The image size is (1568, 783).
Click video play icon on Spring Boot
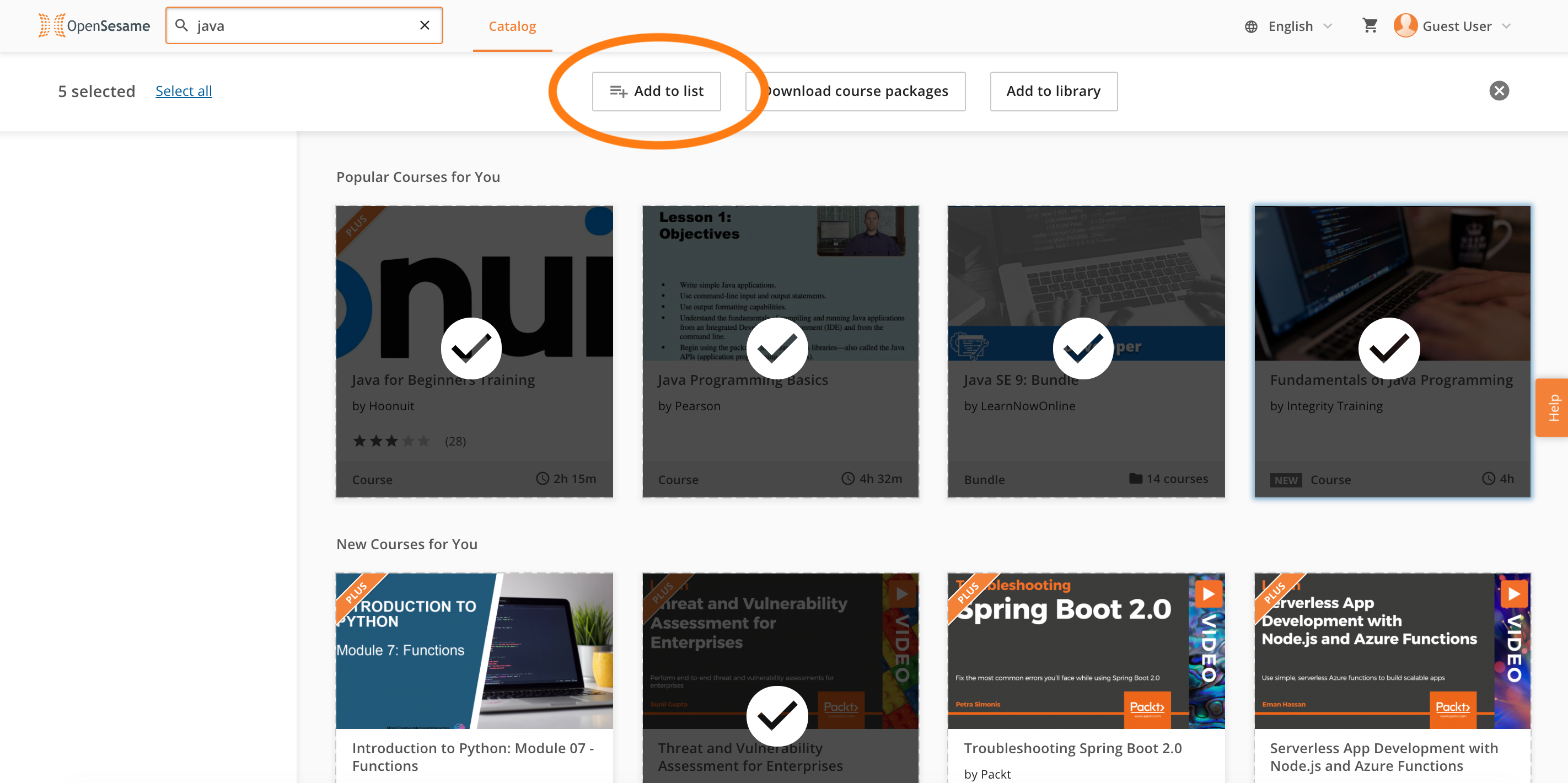pyautogui.click(x=1209, y=594)
